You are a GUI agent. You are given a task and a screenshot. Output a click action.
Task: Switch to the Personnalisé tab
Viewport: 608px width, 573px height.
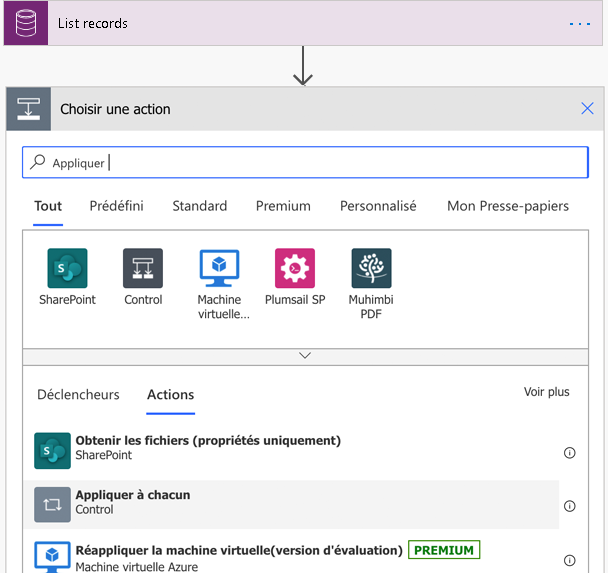click(x=378, y=206)
